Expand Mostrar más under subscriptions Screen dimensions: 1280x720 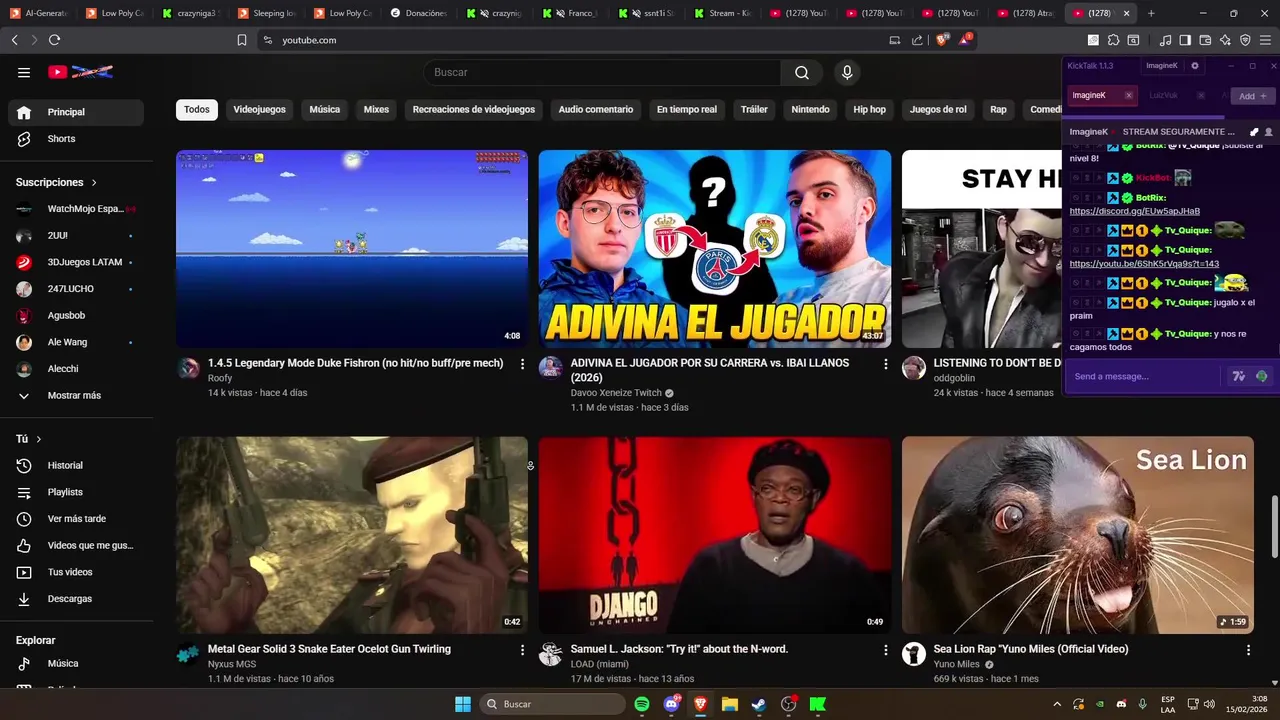tap(76, 395)
